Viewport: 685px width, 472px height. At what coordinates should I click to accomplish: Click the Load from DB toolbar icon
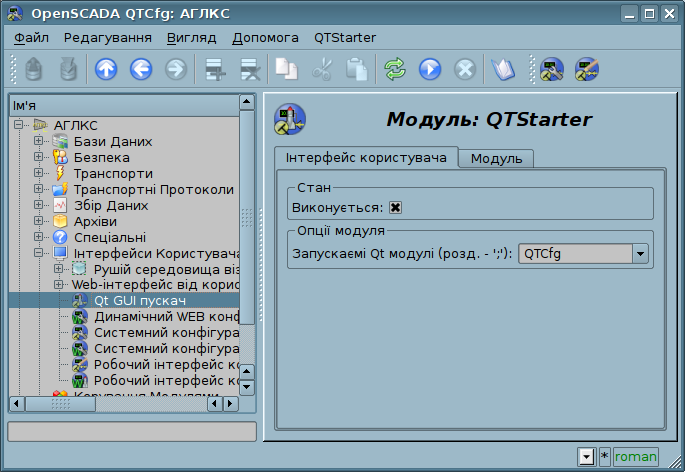(x=34, y=69)
